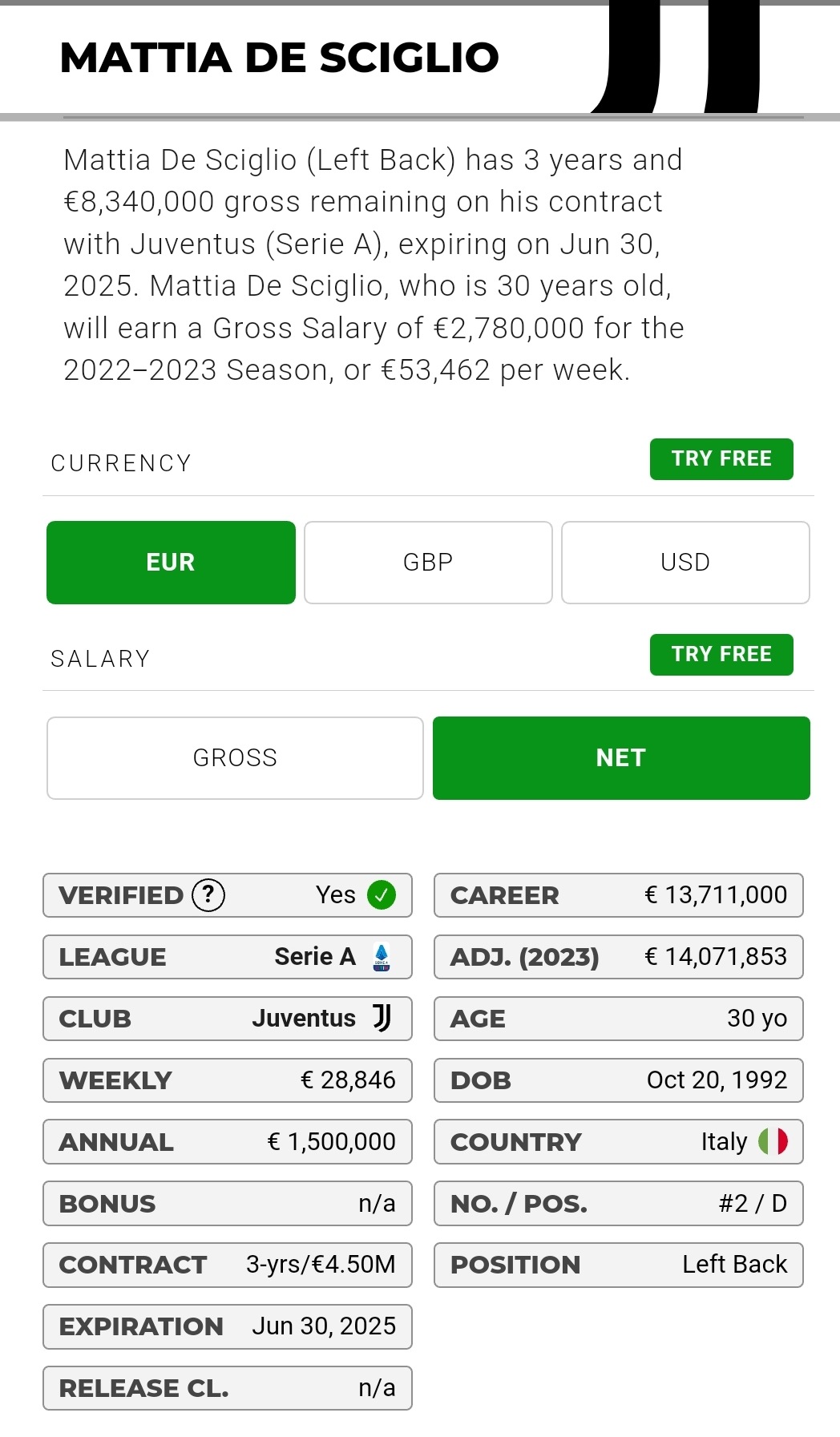Click the Career earnings row

[619, 895]
